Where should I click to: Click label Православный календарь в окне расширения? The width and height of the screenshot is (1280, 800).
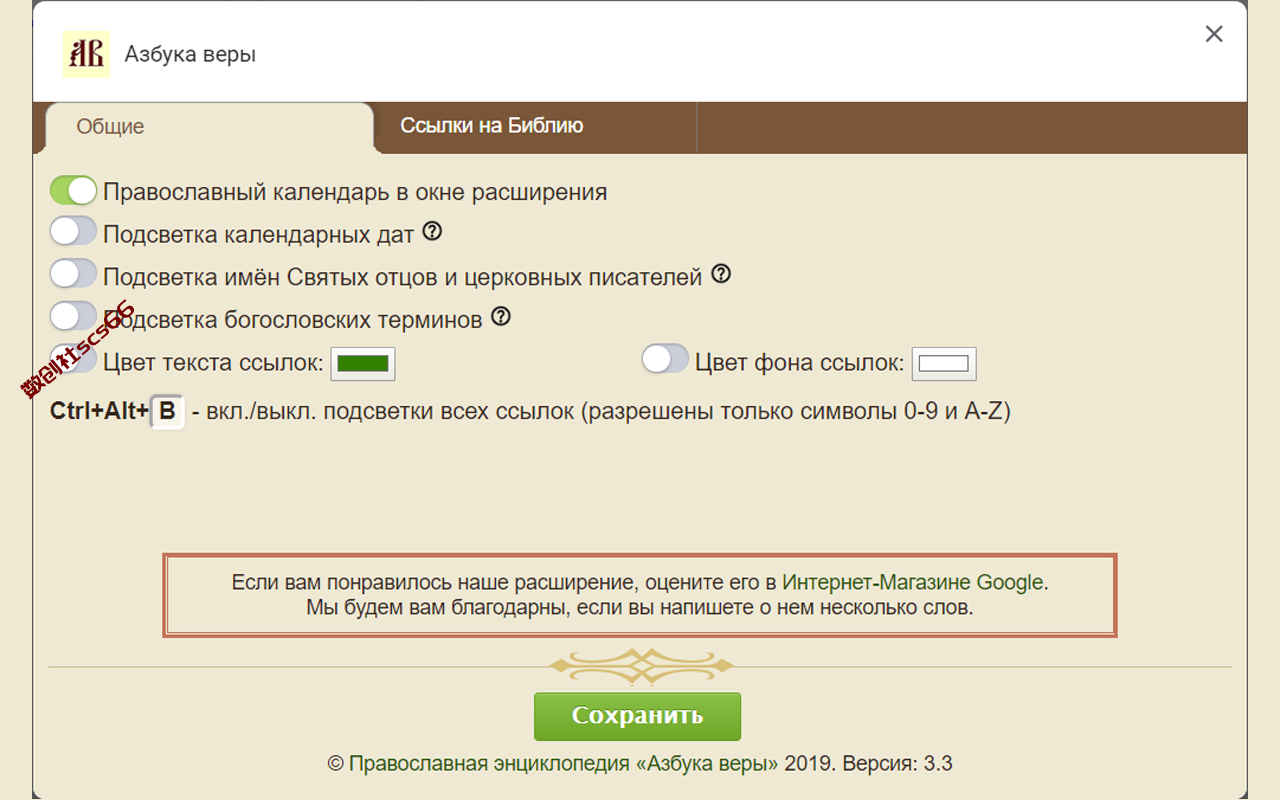pos(355,192)
